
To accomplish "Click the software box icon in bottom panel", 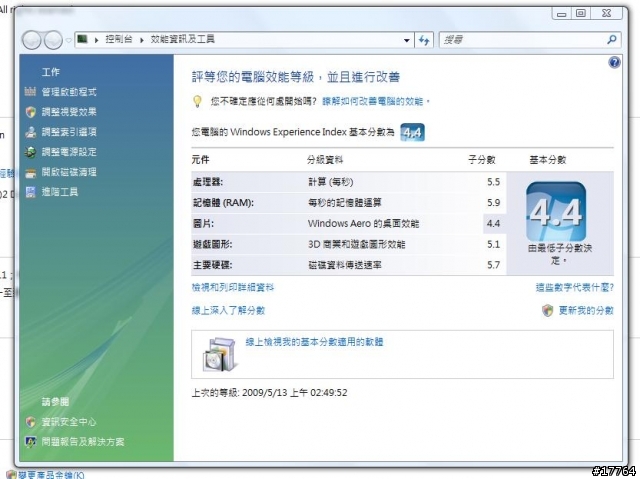I will pyautogui.click(x=220, y=354).
